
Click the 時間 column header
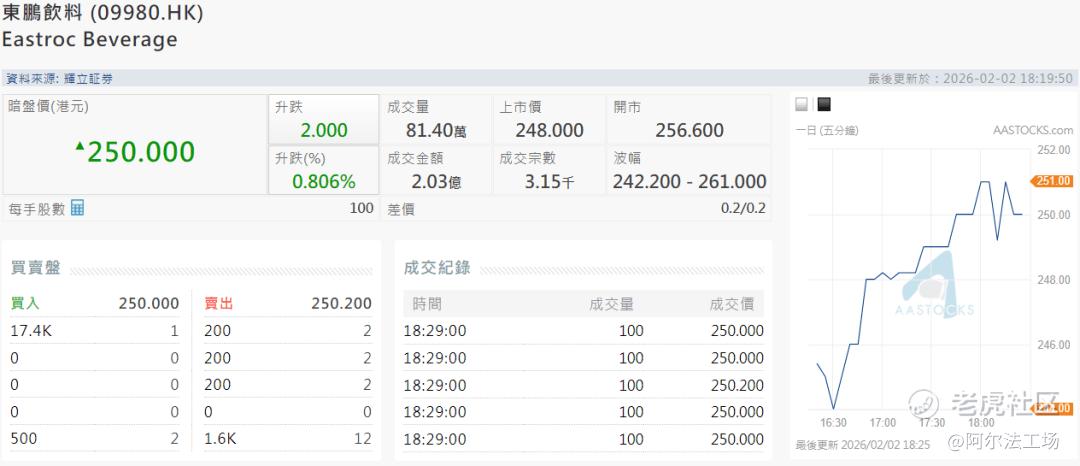coord(427,304)
